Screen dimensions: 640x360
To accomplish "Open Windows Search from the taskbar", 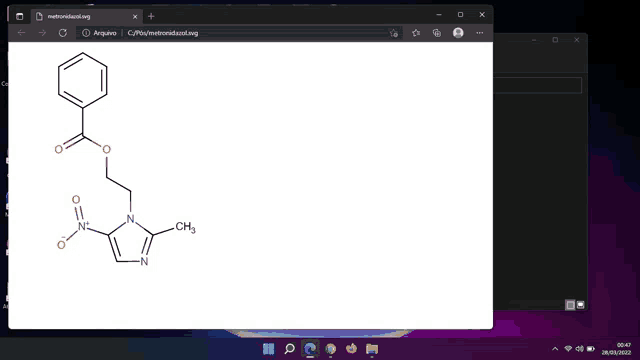I will coord(289,349).
